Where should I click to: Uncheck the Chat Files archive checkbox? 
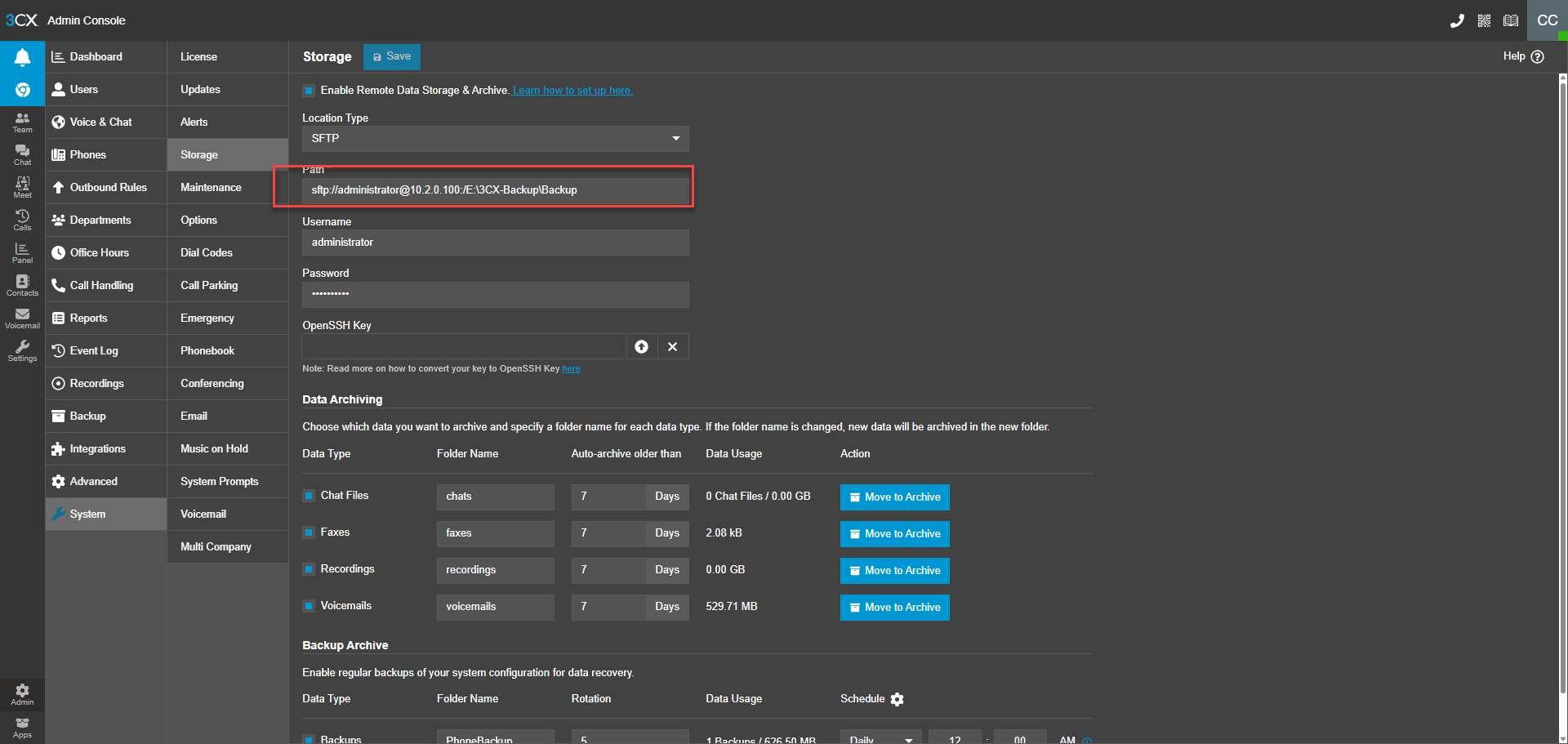[x=309, y=496]
